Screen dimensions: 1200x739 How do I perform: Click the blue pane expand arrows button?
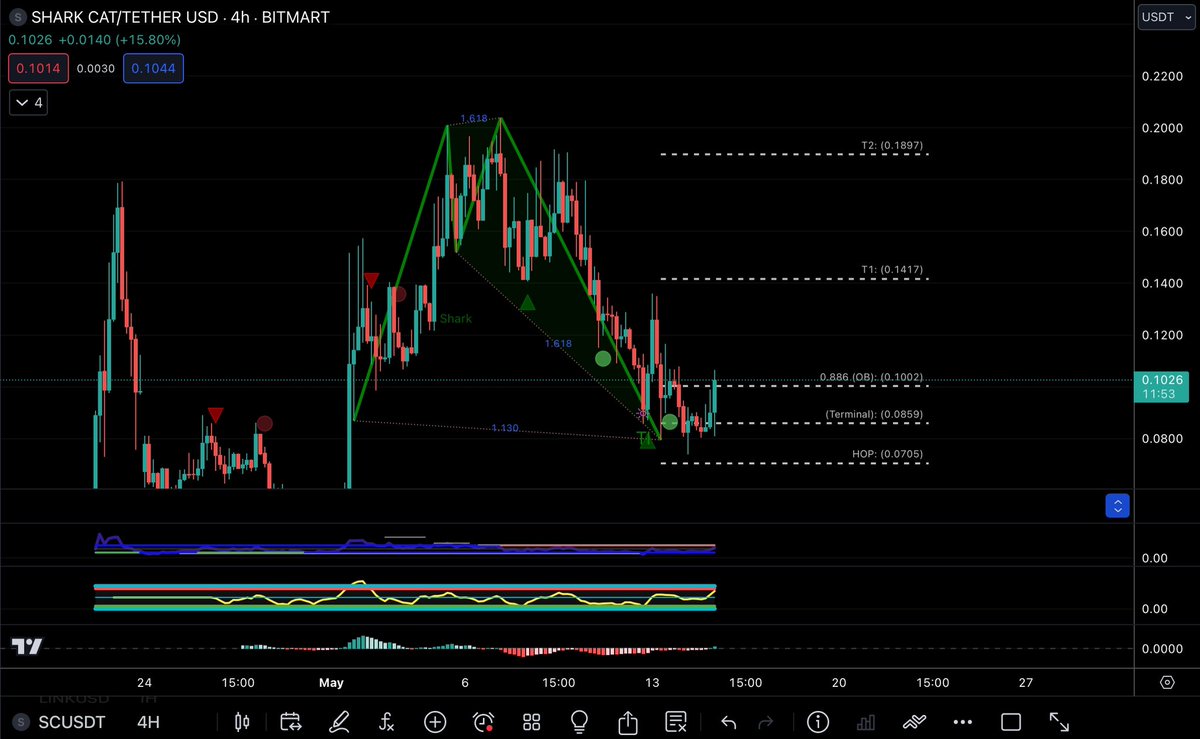pyautogui.click(x=1118, y=506)
